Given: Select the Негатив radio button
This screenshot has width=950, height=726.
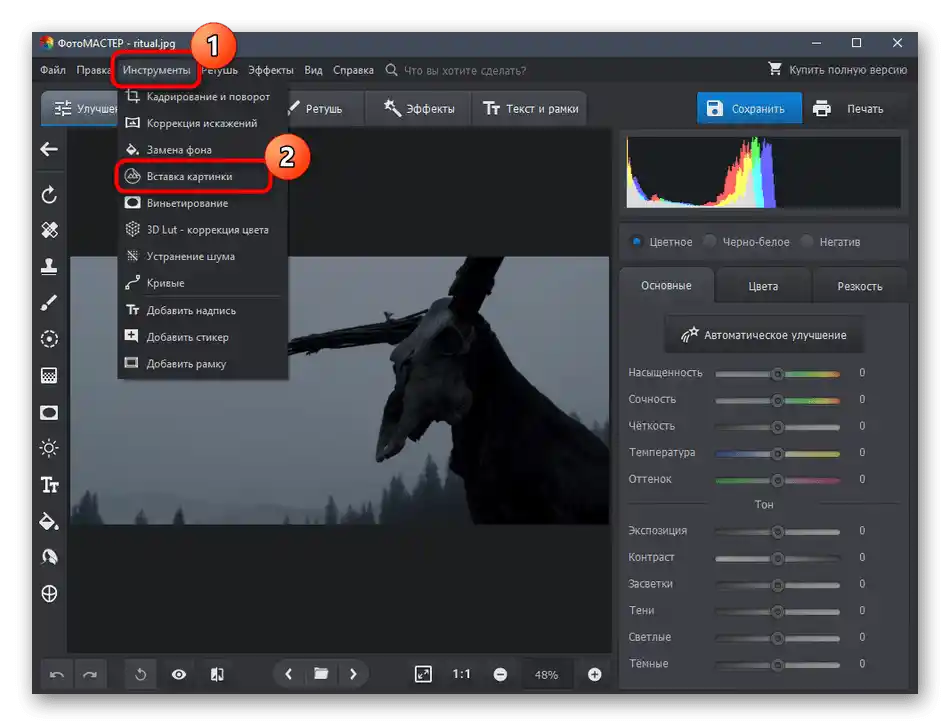Looking at the screenshot, I should click(806, 241).
